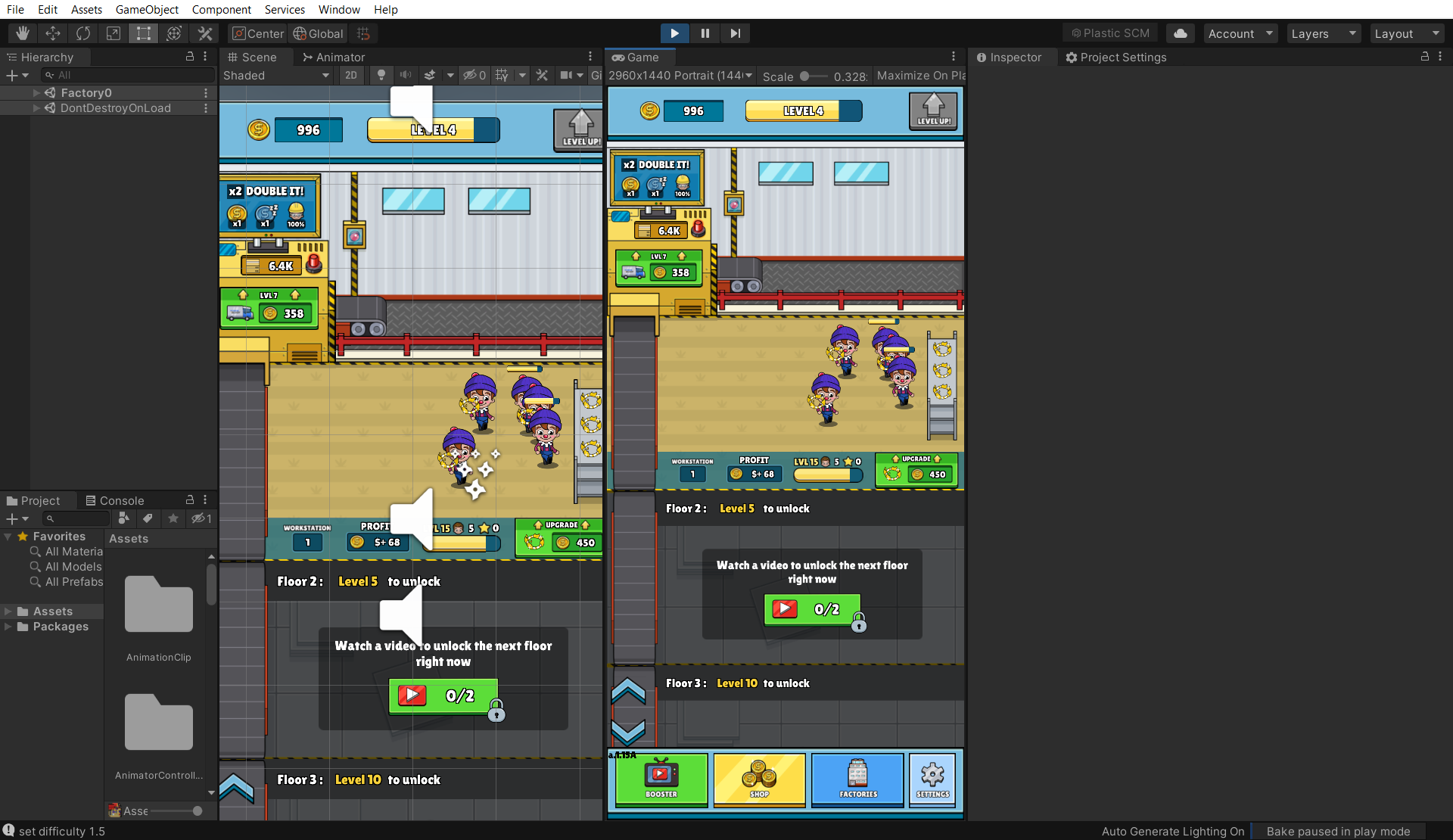Toggle scene view lighting bulb icon

point(381,76)
